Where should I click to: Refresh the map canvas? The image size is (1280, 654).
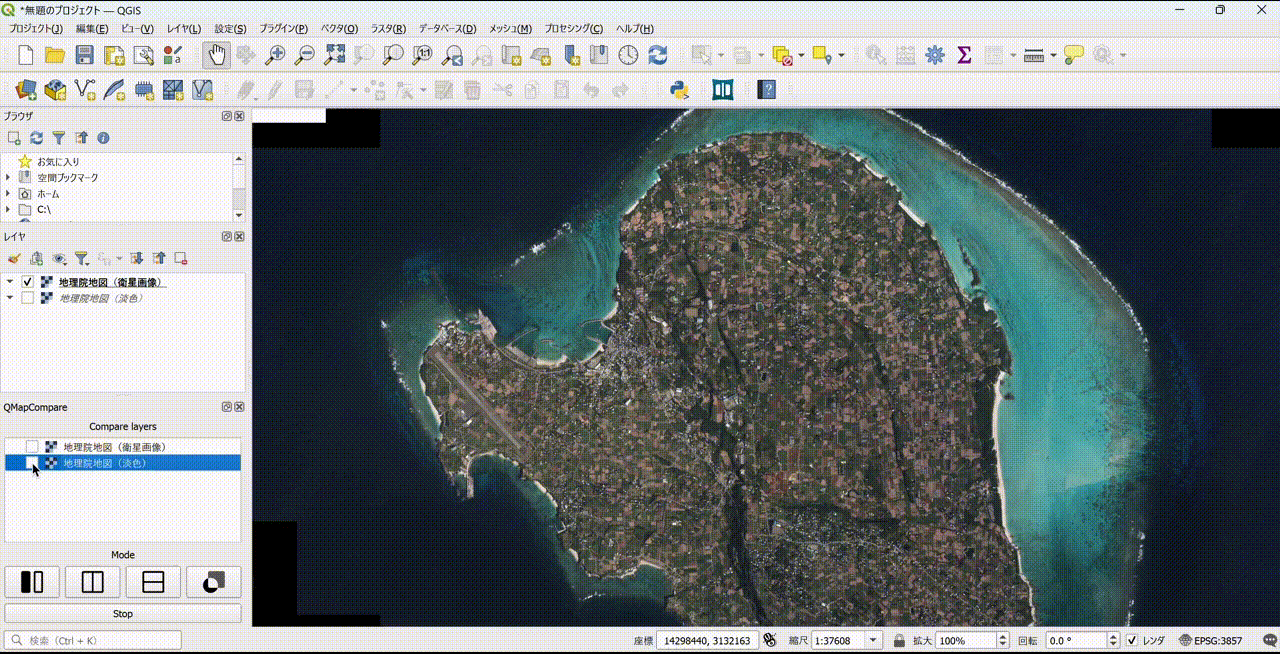658,55
